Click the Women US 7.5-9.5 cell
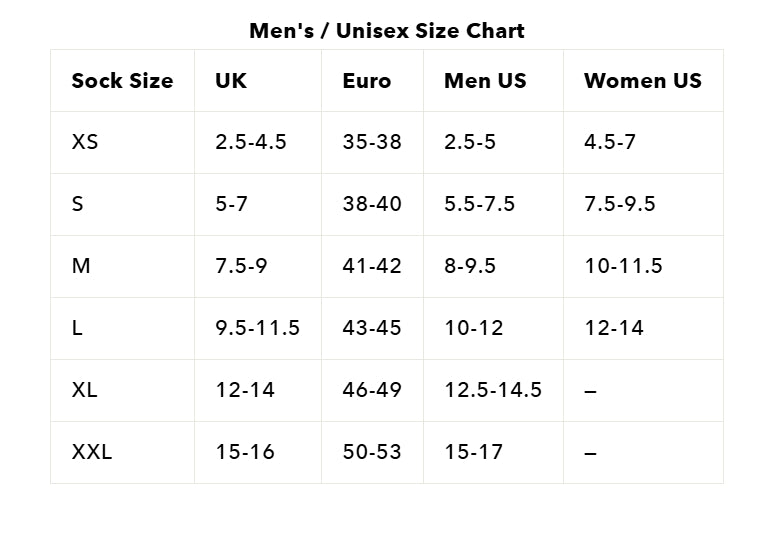Viewport: 773px width, 543px height. pos(620,204)
